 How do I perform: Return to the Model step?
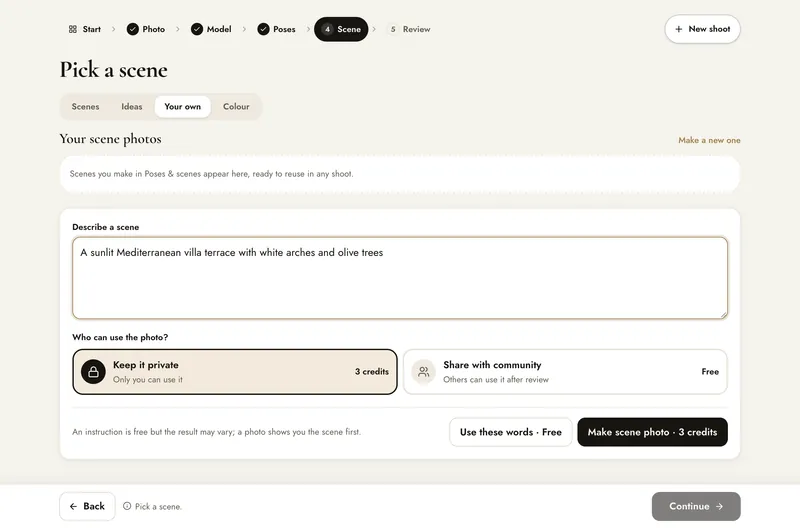[211, 29]
